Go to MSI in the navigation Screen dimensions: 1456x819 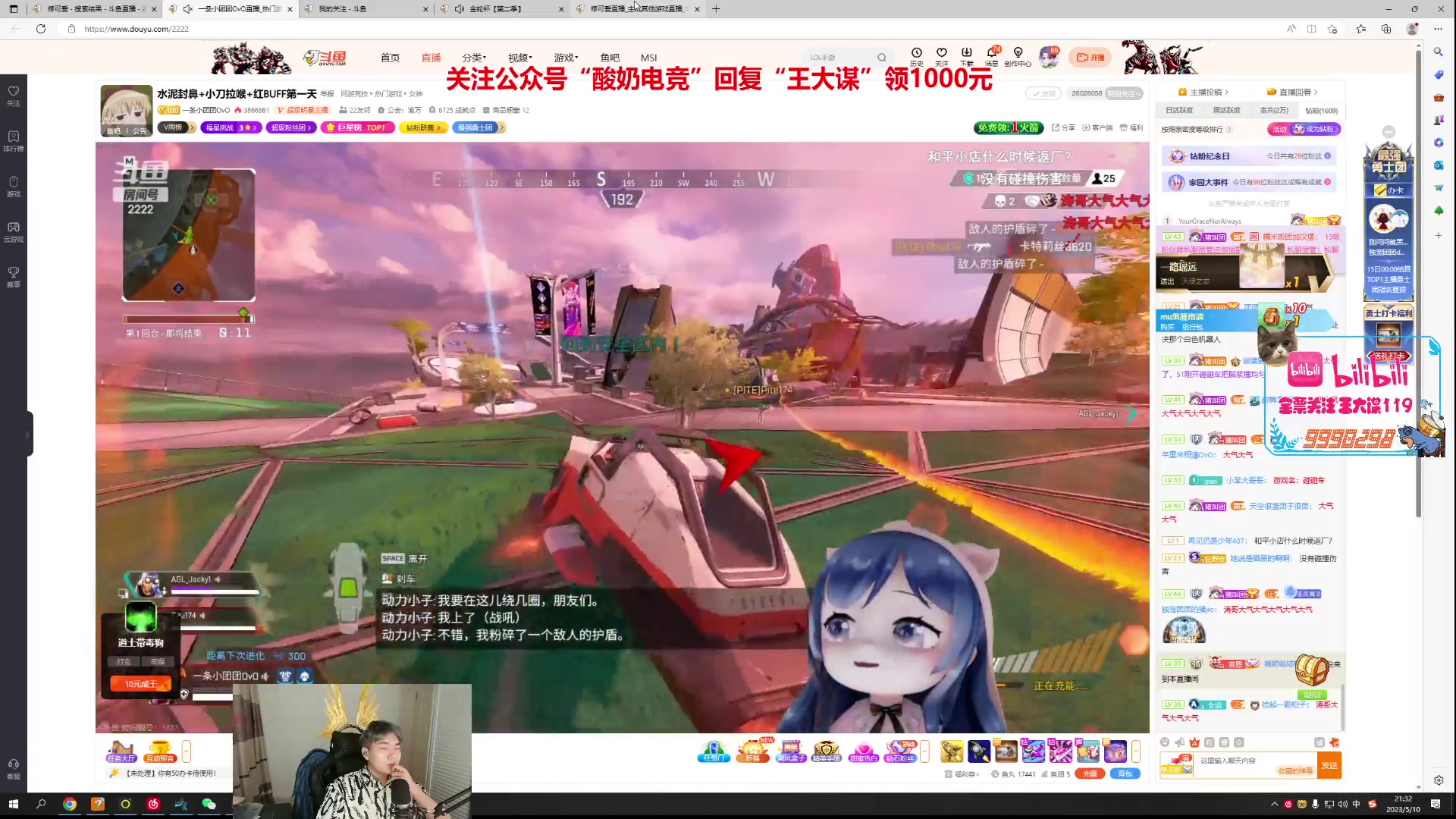click(648, 58)
